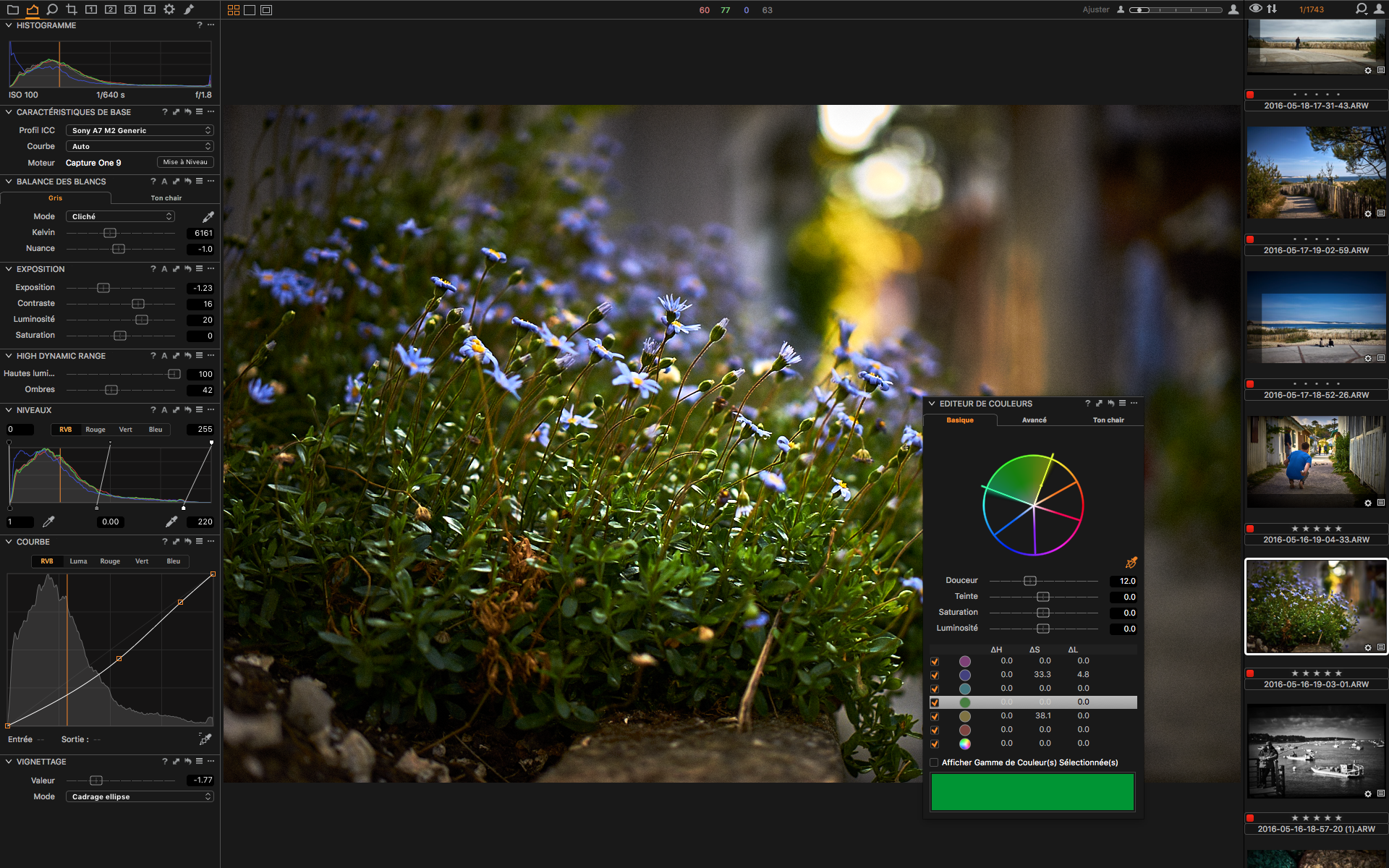Reset the Exposition tool with undo arrow
The image size is (1389, 868).
(187, 269)
